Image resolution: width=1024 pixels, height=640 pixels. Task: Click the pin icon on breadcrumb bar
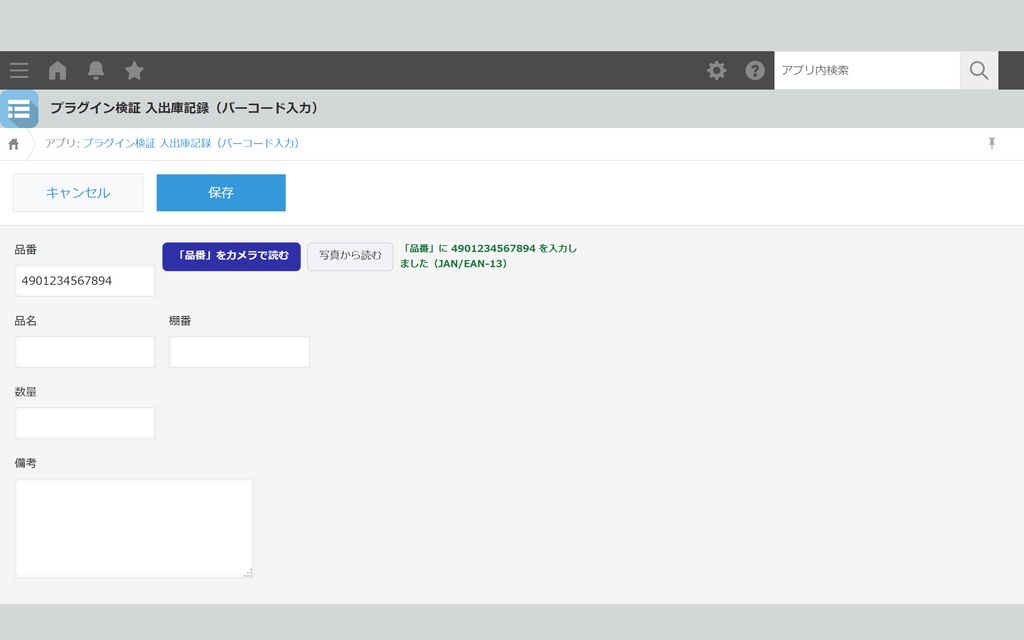(x=991, y=143)
